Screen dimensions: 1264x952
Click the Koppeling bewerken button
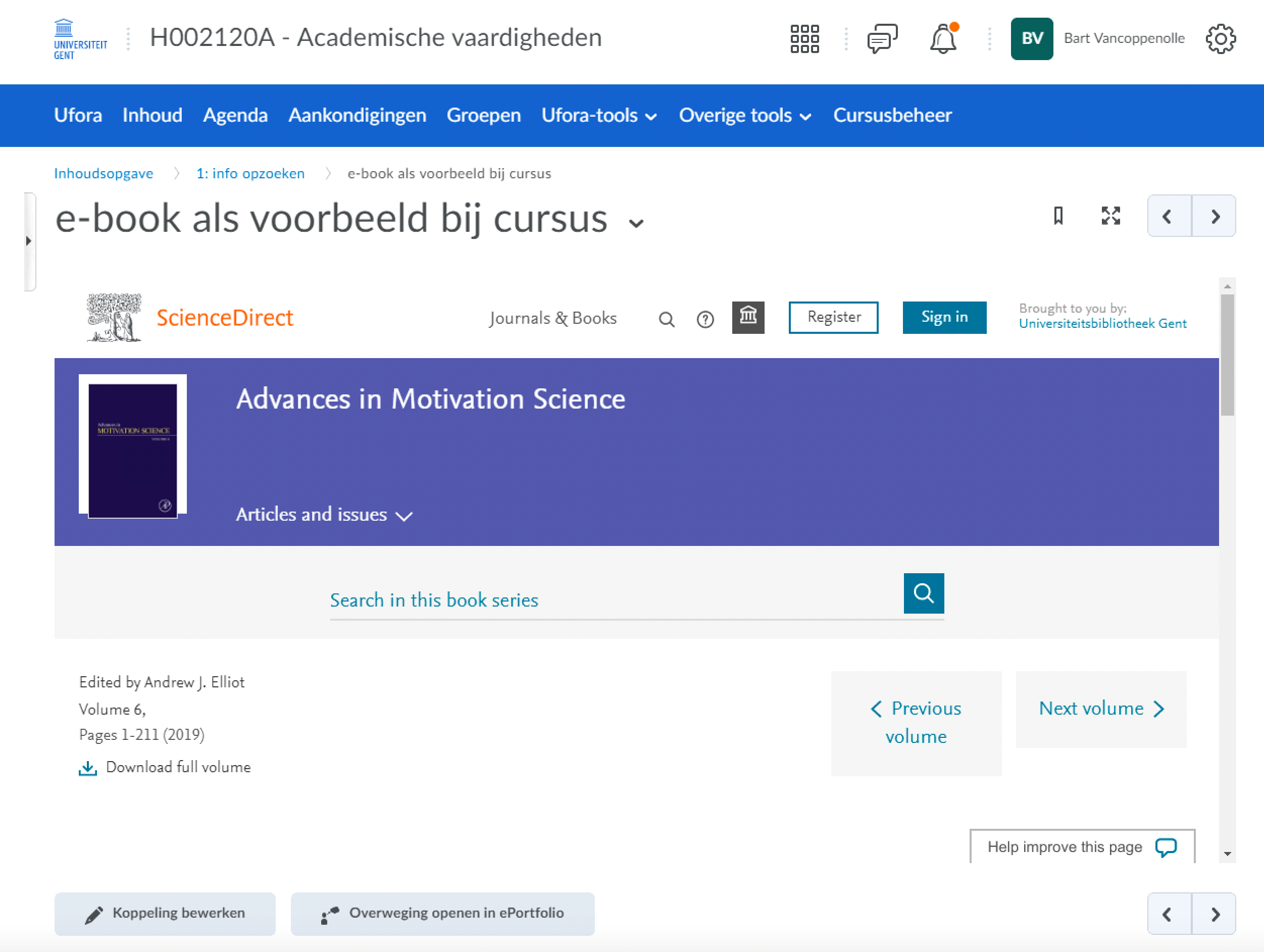click(x=165, y=913)
